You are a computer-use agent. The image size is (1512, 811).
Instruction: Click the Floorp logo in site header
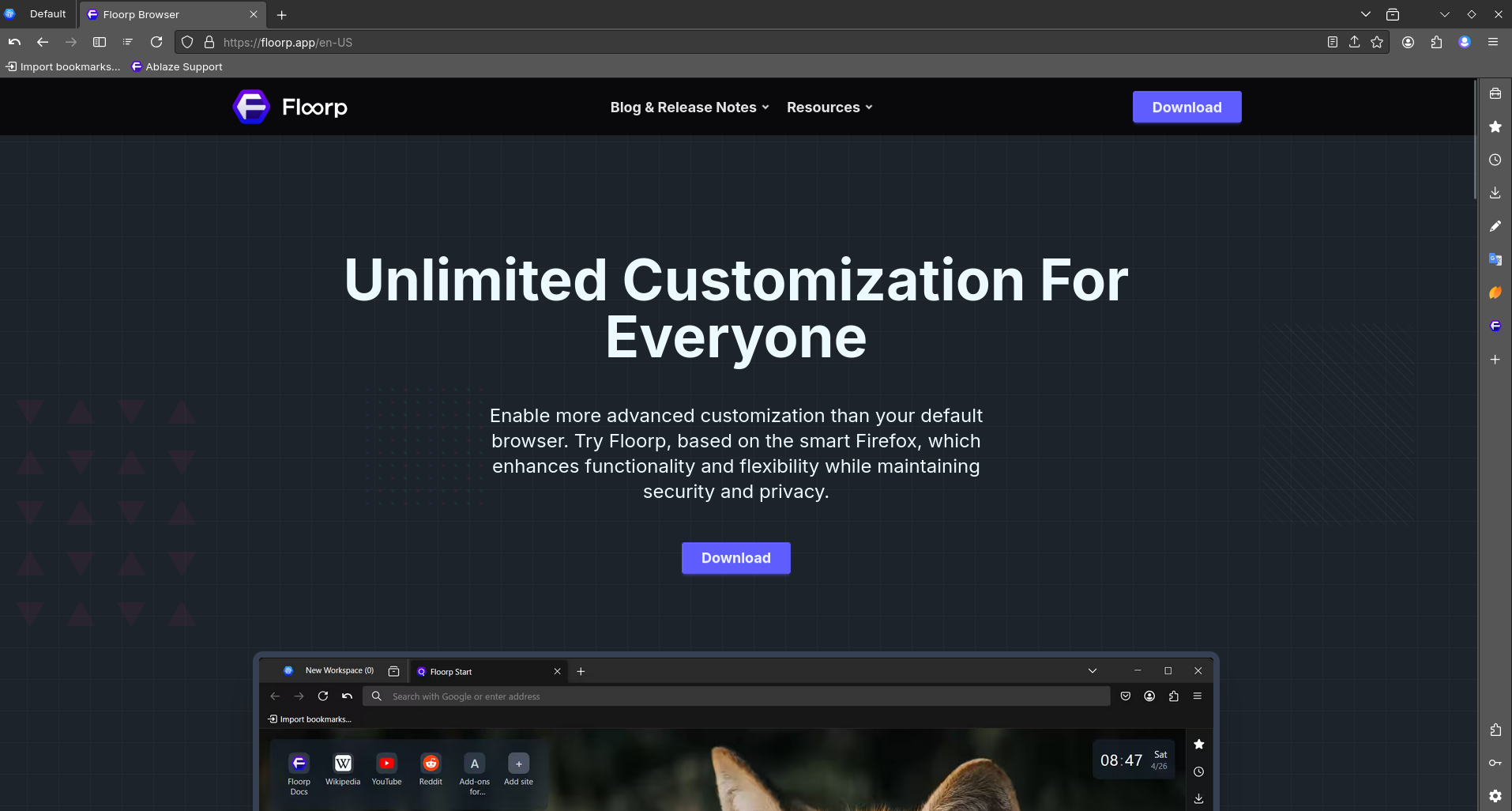coord(290,107)
